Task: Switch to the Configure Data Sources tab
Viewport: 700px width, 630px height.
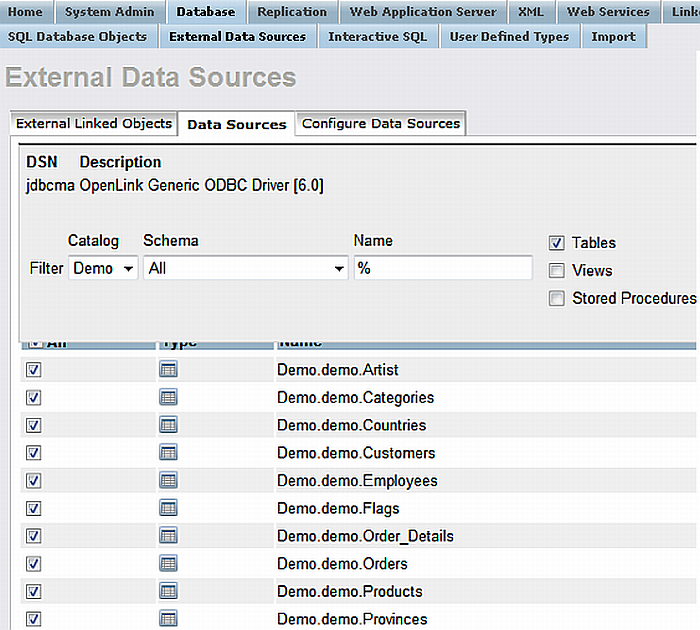Action: 381,124
